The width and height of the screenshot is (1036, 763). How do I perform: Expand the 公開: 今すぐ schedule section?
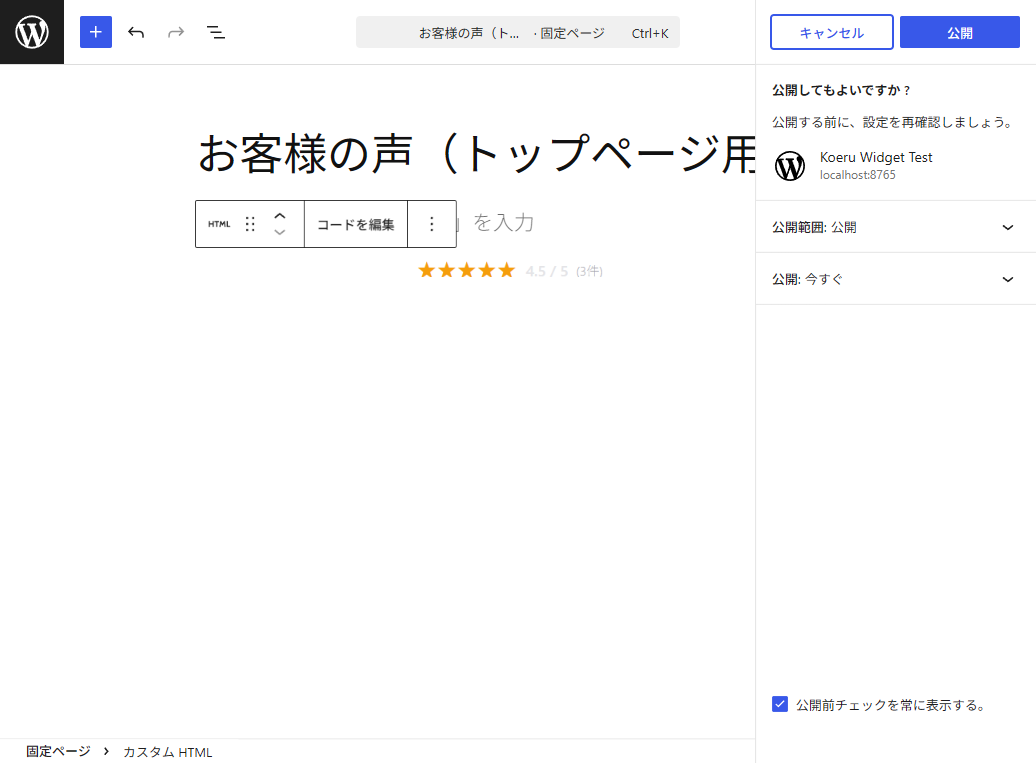[x=895, y=279]
